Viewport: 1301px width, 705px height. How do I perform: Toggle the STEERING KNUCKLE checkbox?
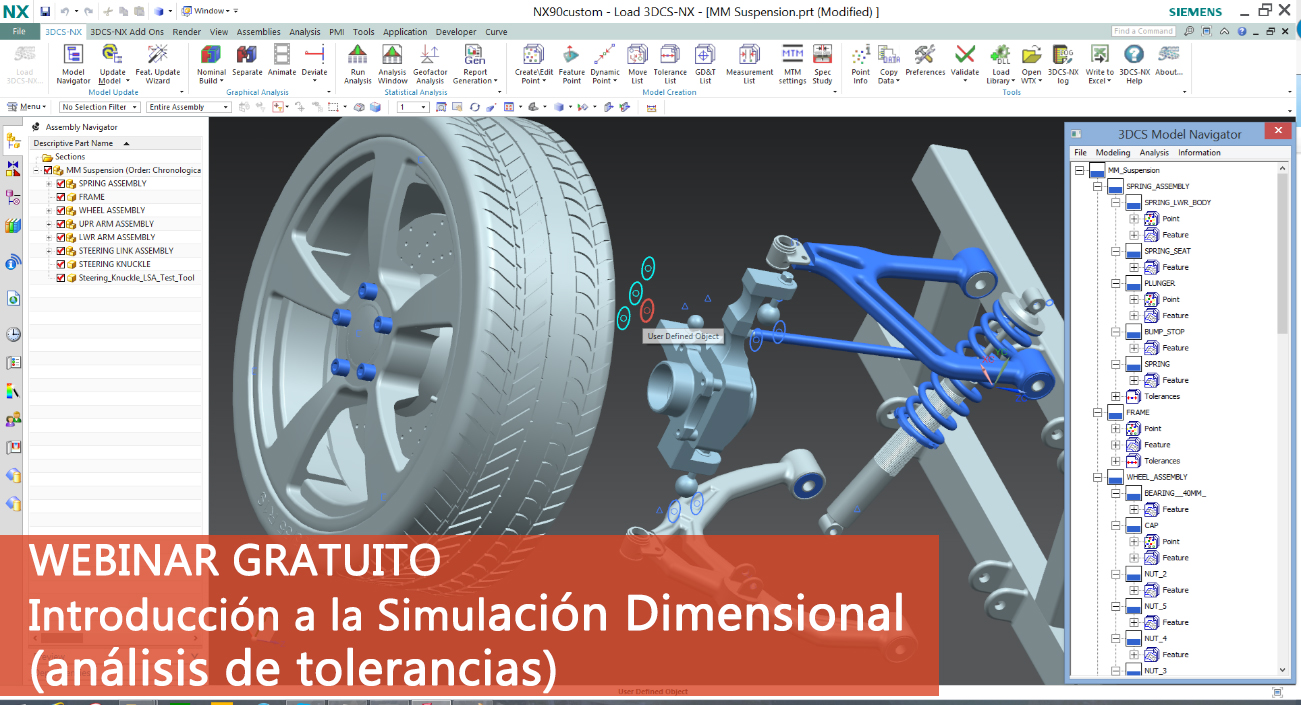tap(61, 264)
